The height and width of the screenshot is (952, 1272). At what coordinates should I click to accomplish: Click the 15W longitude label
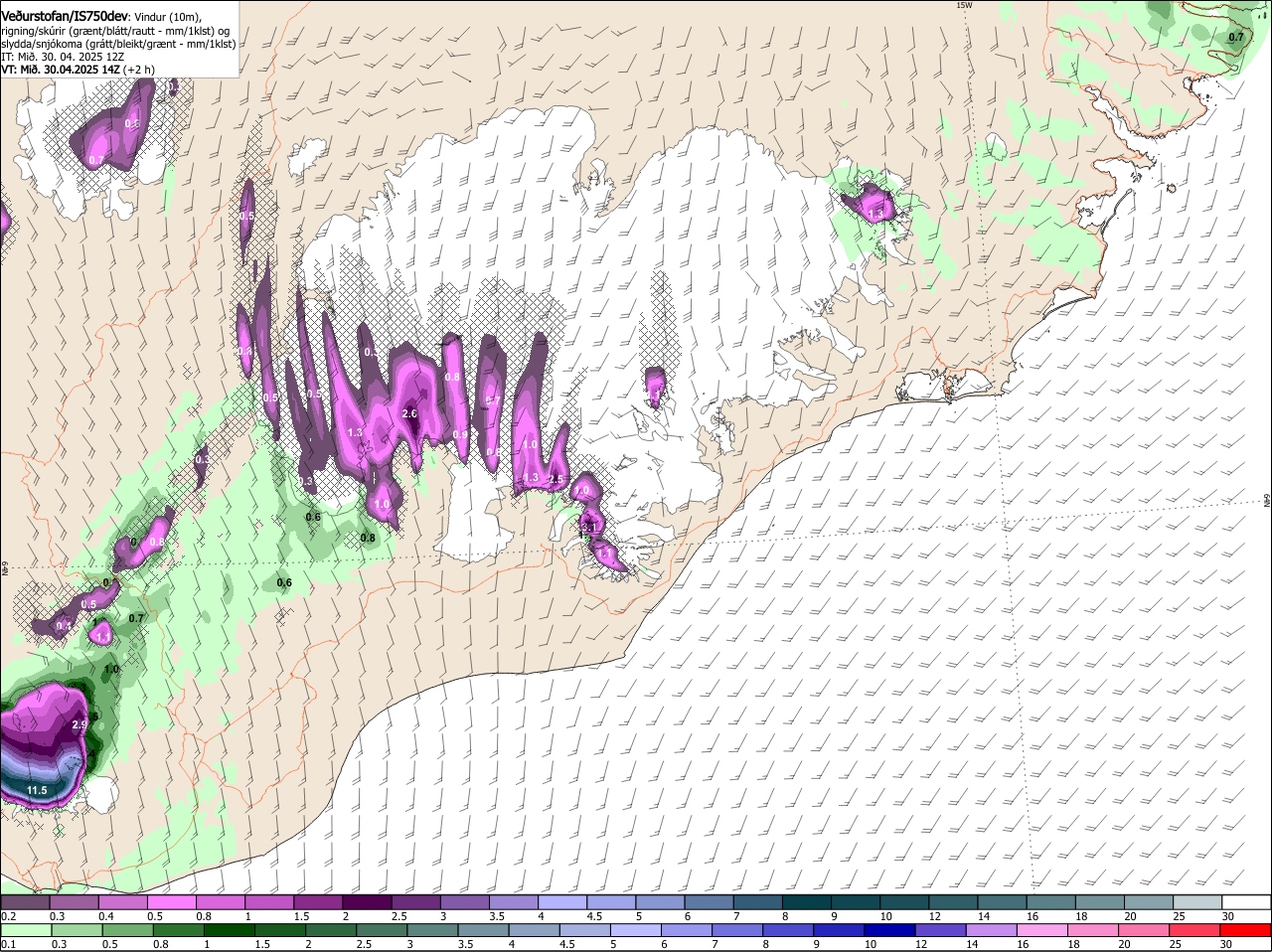tap(963, 5)
